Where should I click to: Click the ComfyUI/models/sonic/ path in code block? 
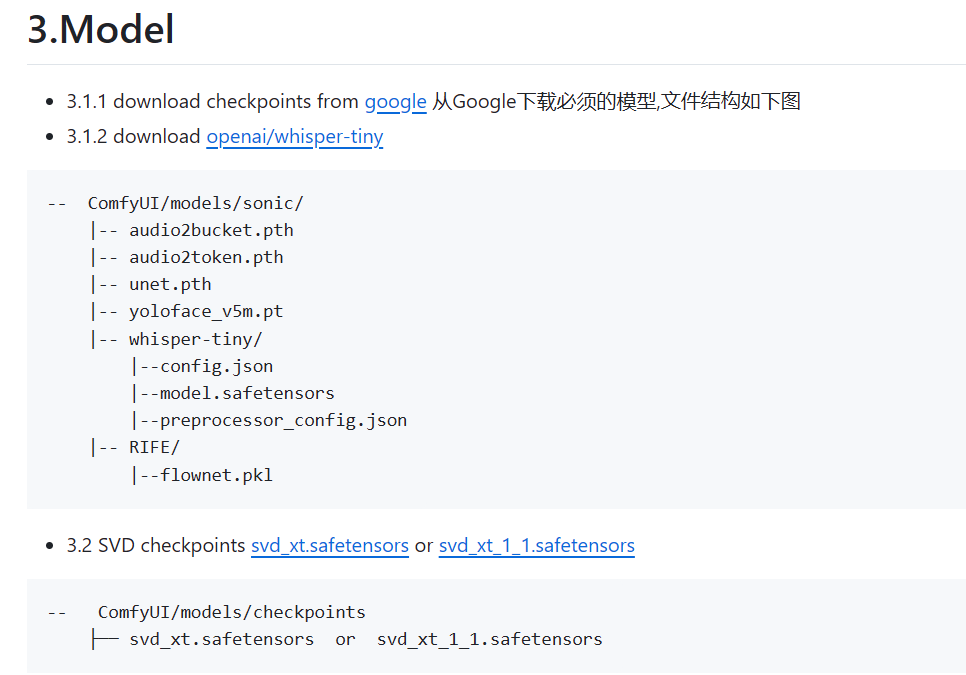pyautogui.click(x=195, y=203)
